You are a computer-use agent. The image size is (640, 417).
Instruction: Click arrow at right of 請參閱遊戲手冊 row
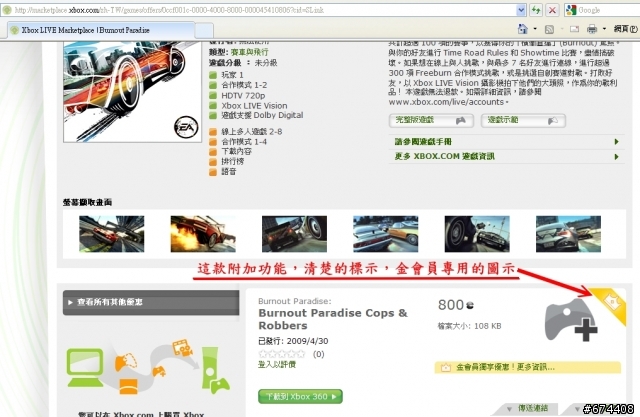click(616, 142)
